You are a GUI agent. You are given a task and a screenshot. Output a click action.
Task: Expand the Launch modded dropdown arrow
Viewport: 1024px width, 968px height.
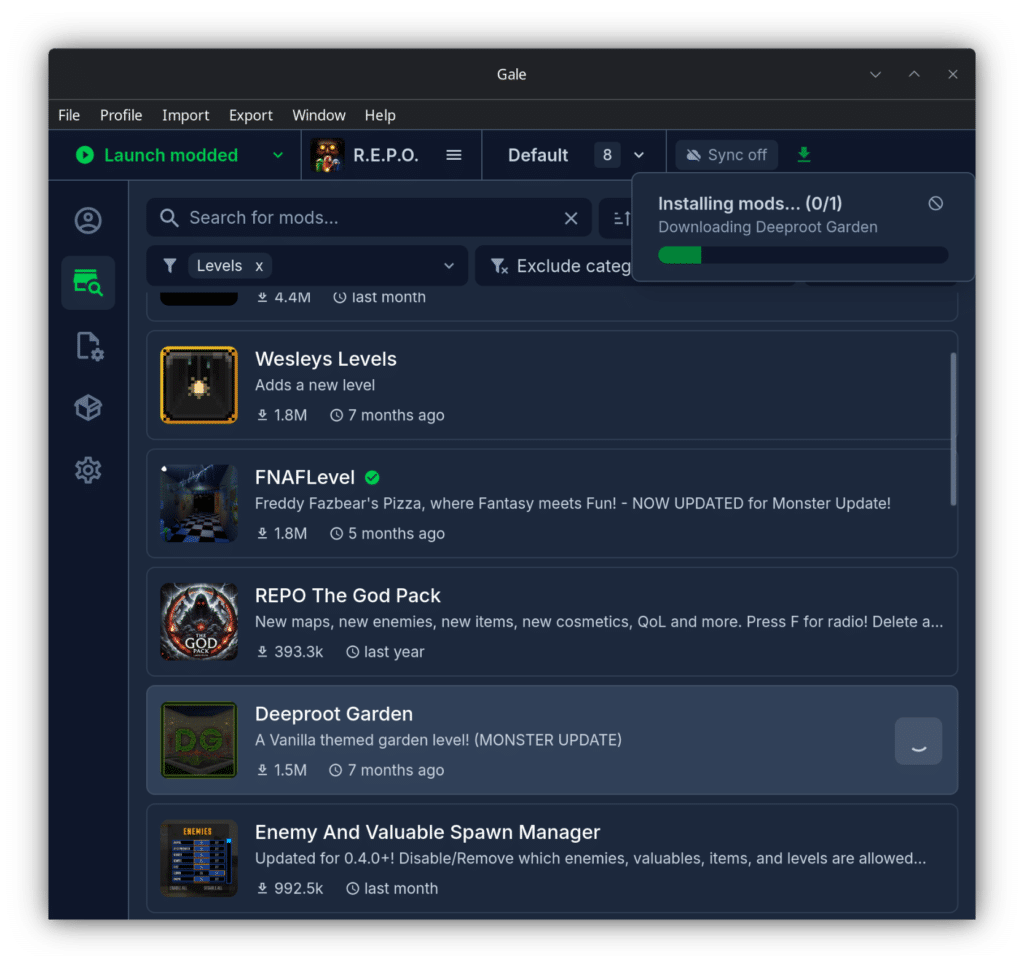point(278,155)
